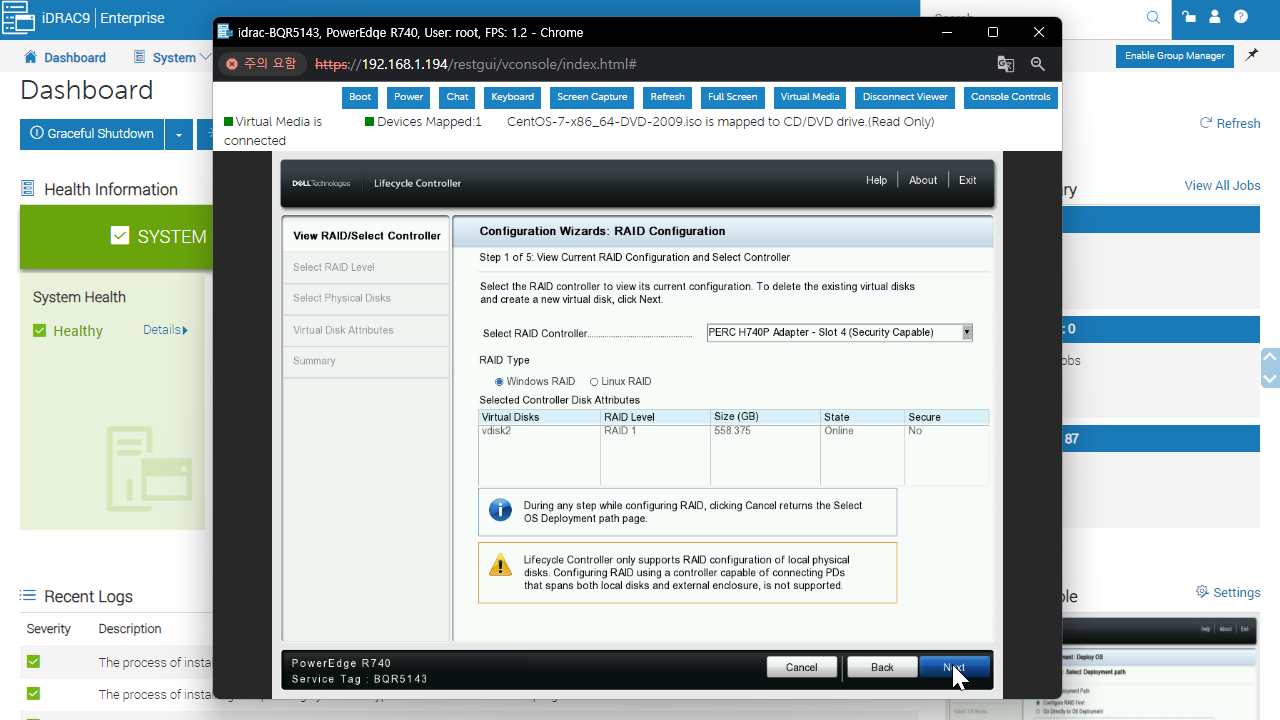The image size is (1280, 720).
Task: Click the Recent Logs list icon
Action: click(28, 596)
